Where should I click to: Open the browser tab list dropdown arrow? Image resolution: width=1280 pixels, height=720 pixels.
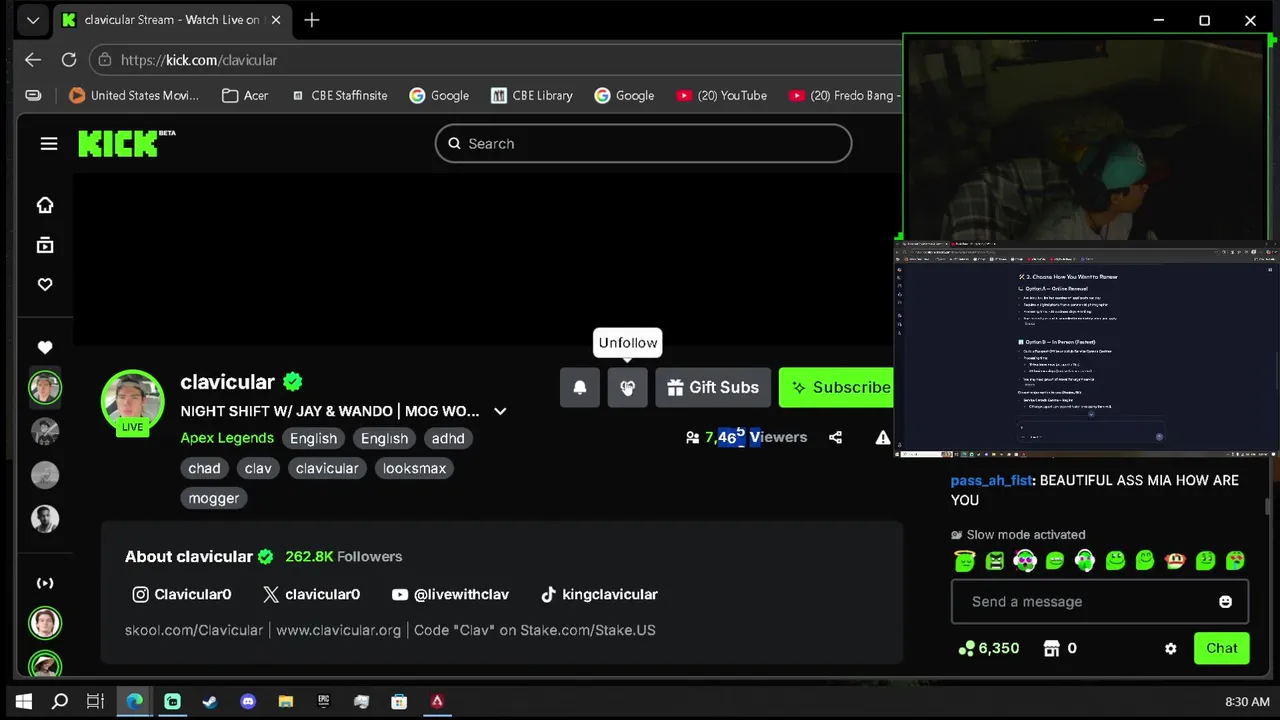(x=33, y=20)
